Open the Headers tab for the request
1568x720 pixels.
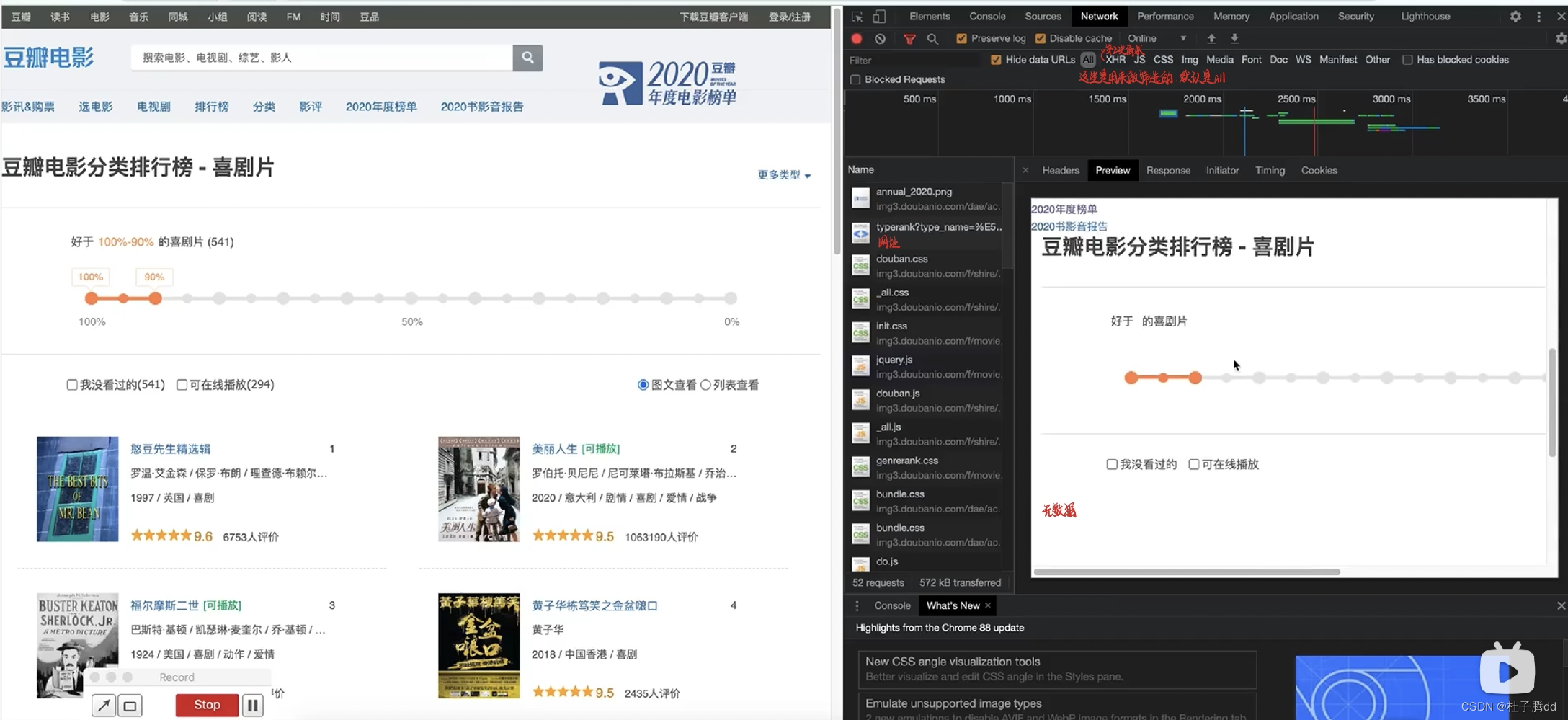tap(1061, 170)
